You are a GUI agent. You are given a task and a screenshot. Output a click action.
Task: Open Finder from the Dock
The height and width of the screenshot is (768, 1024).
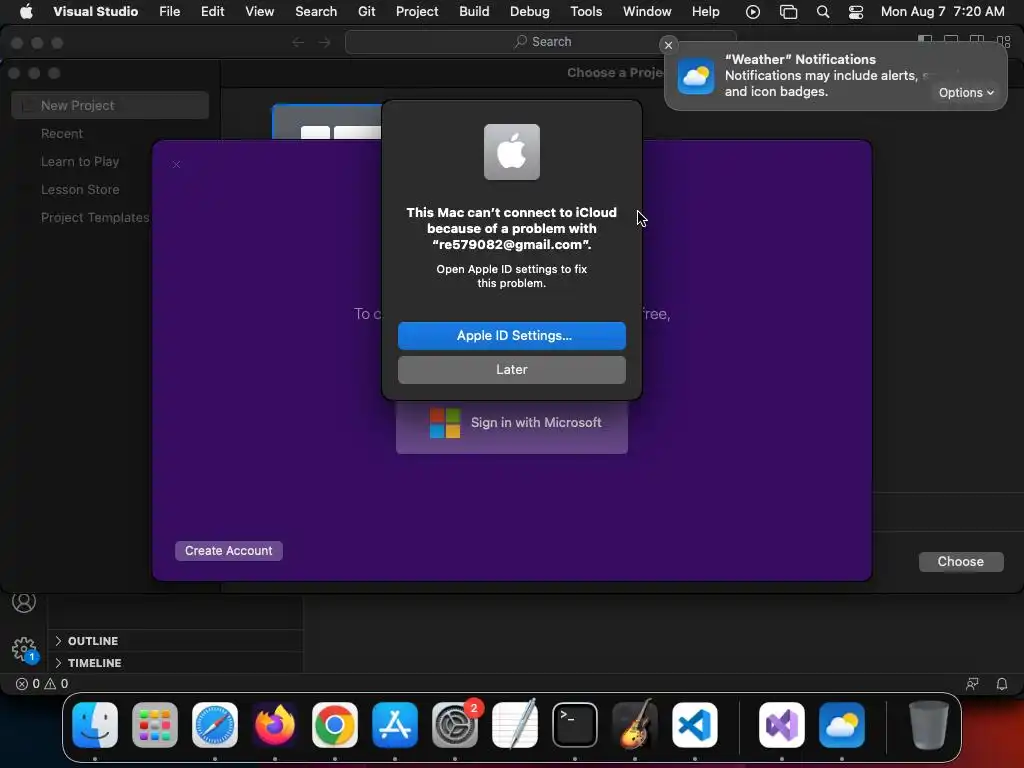click(95, 725)
